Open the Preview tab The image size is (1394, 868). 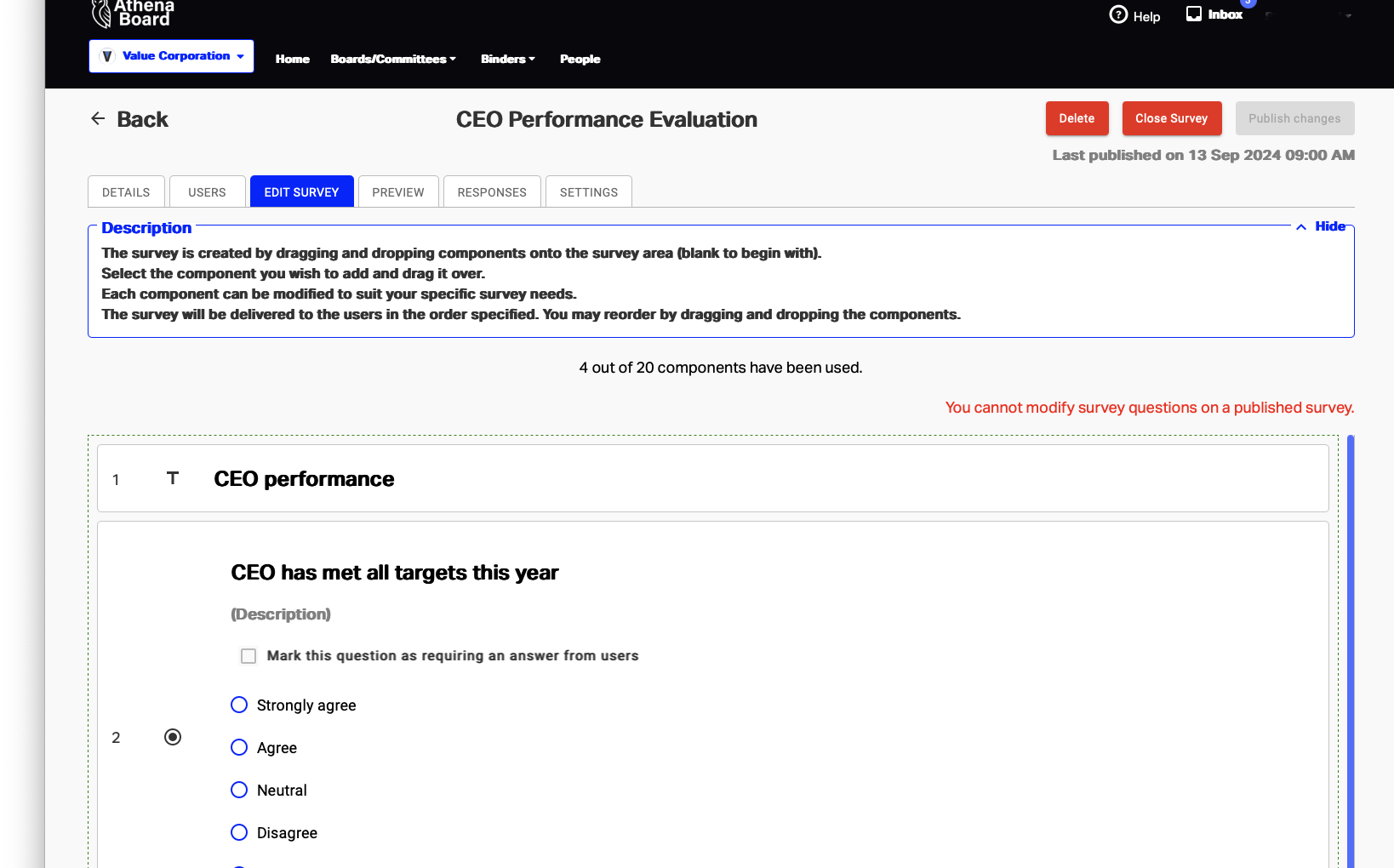398,191
